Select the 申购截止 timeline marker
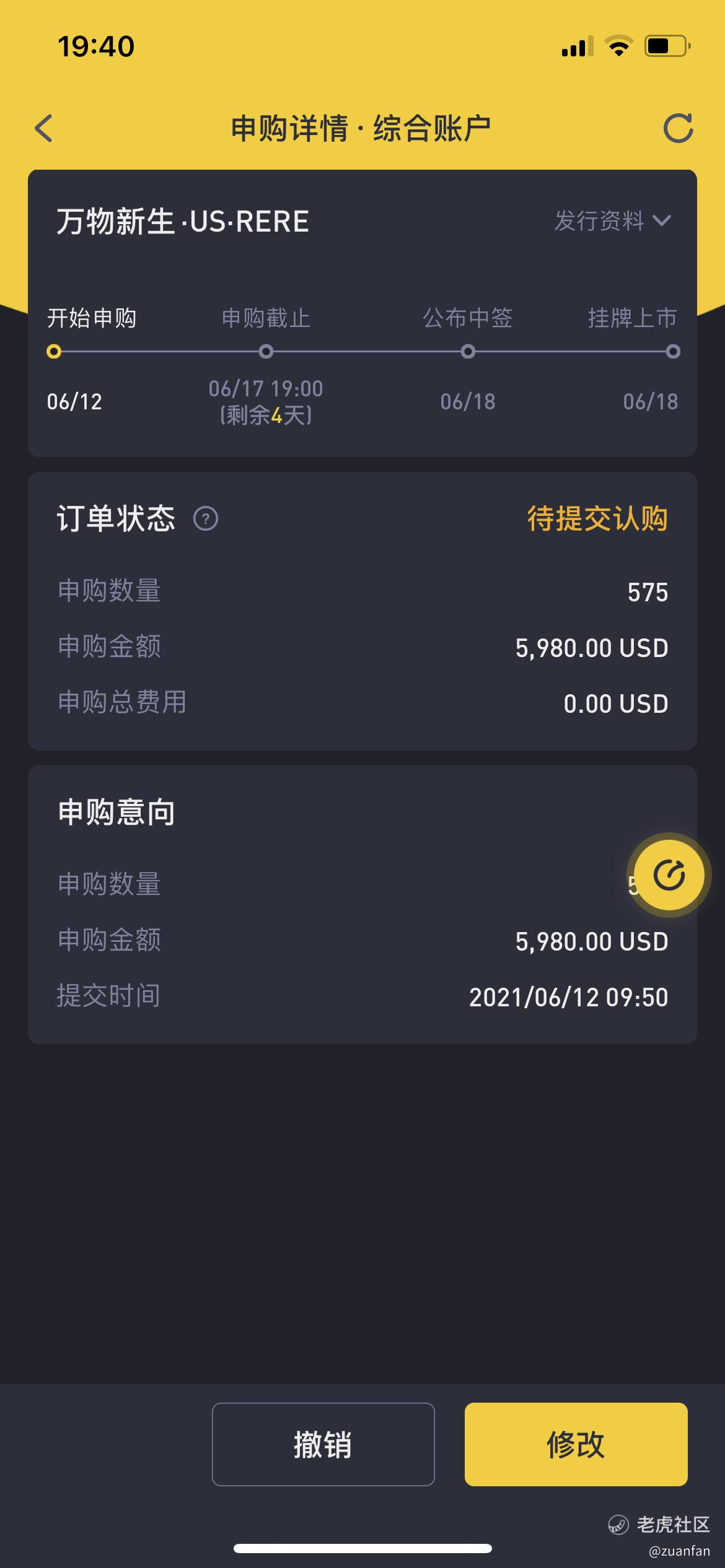725x1568 pixels. 266,352
